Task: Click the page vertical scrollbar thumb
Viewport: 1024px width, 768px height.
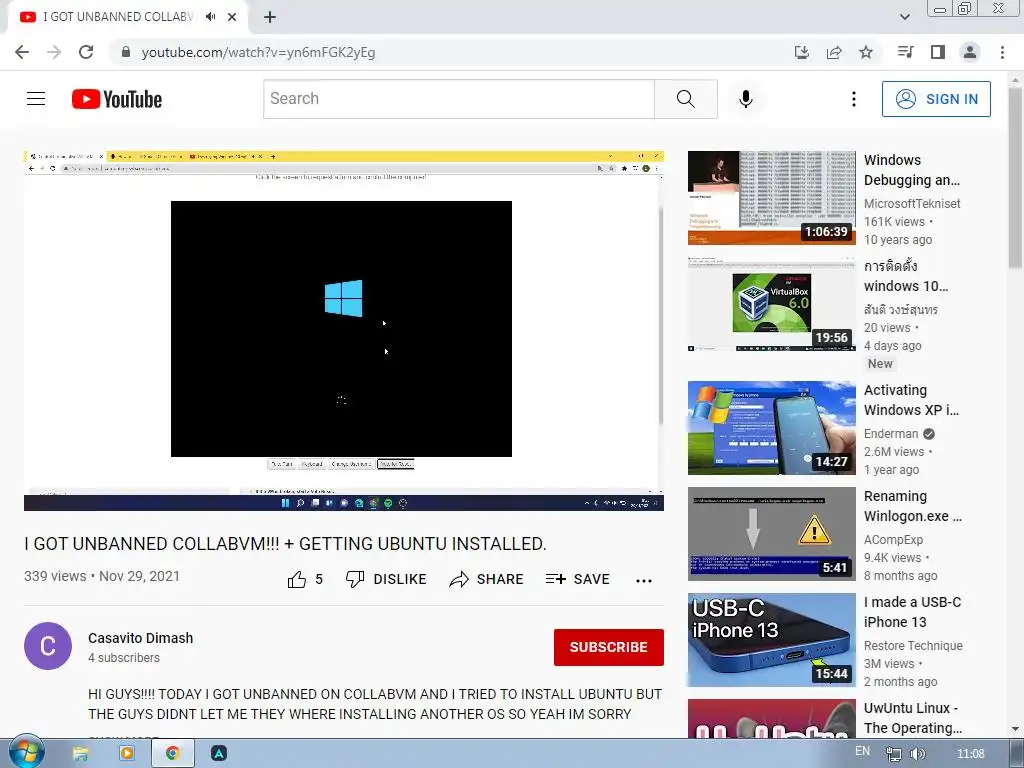Action: coord(1015,176)
